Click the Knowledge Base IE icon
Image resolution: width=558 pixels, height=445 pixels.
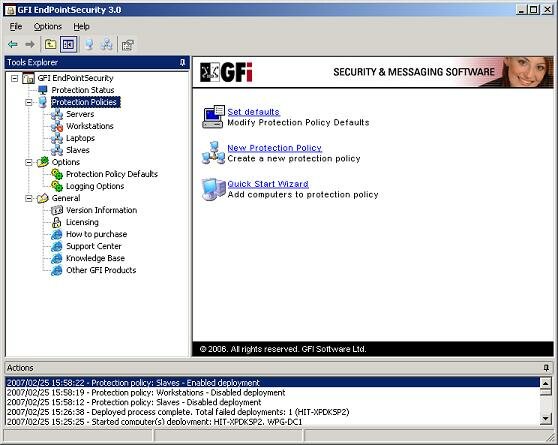[x=57, y=258]
